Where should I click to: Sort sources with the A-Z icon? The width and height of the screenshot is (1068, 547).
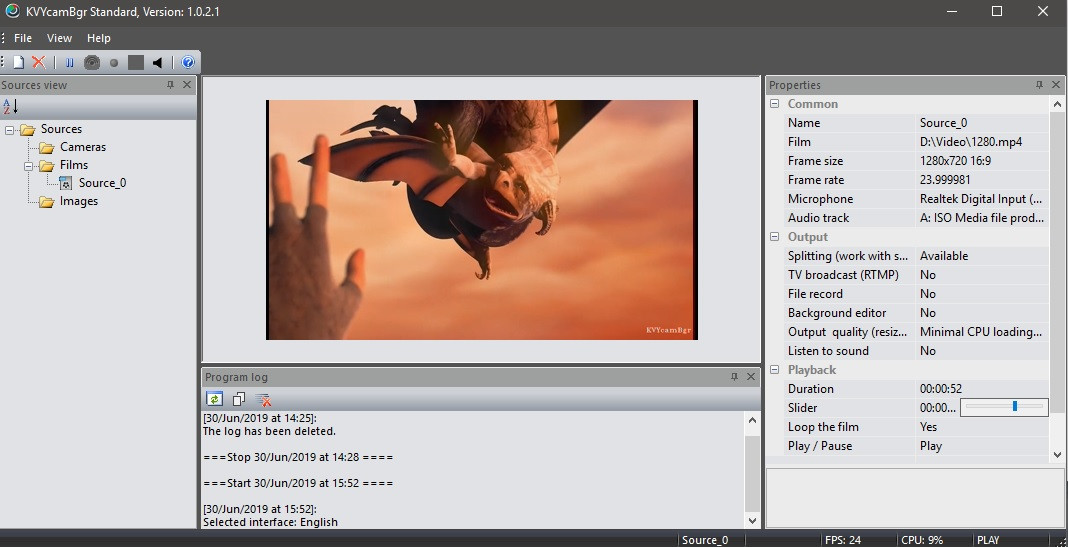(10, 106)
